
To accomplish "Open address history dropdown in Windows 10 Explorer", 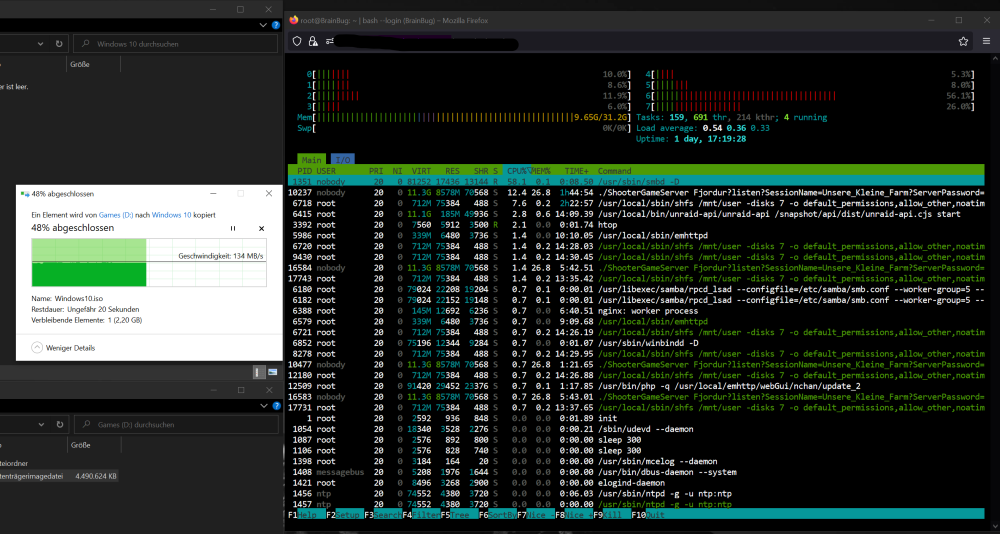I will pyautogui.click(x=40, y=44).
